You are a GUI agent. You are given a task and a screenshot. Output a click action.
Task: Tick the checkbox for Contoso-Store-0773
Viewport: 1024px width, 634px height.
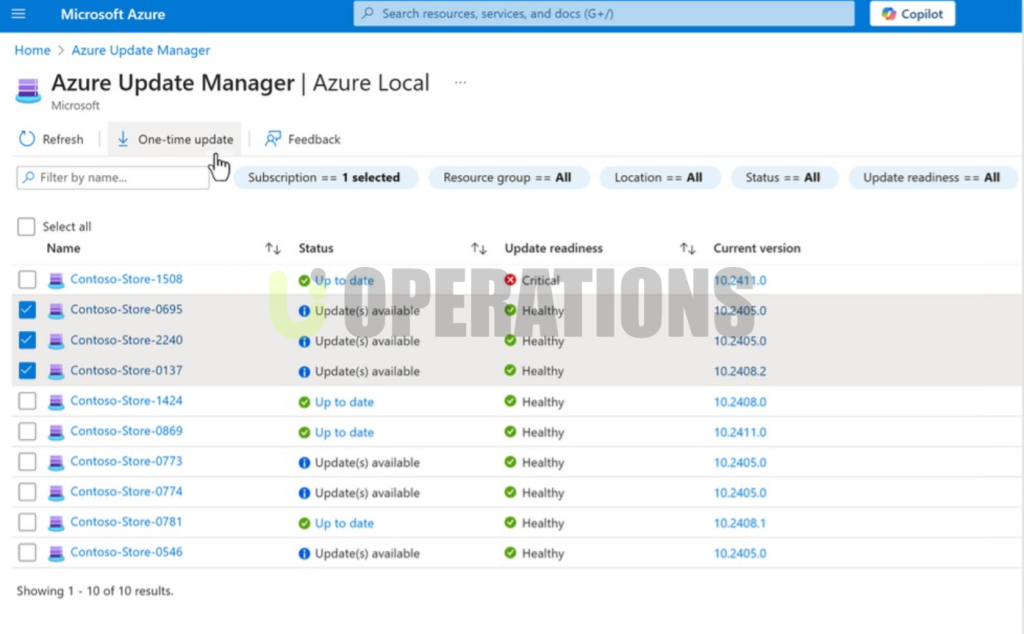click(x=27, y=462)
